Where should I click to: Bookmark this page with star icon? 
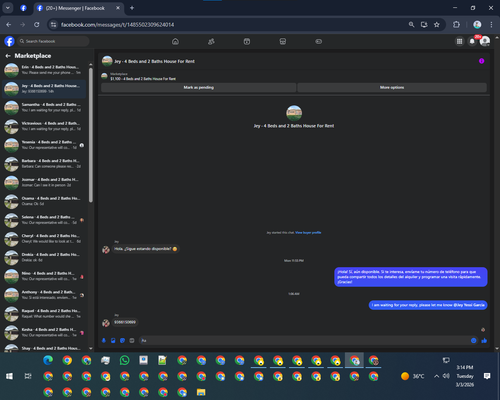[x=437, y=25]
